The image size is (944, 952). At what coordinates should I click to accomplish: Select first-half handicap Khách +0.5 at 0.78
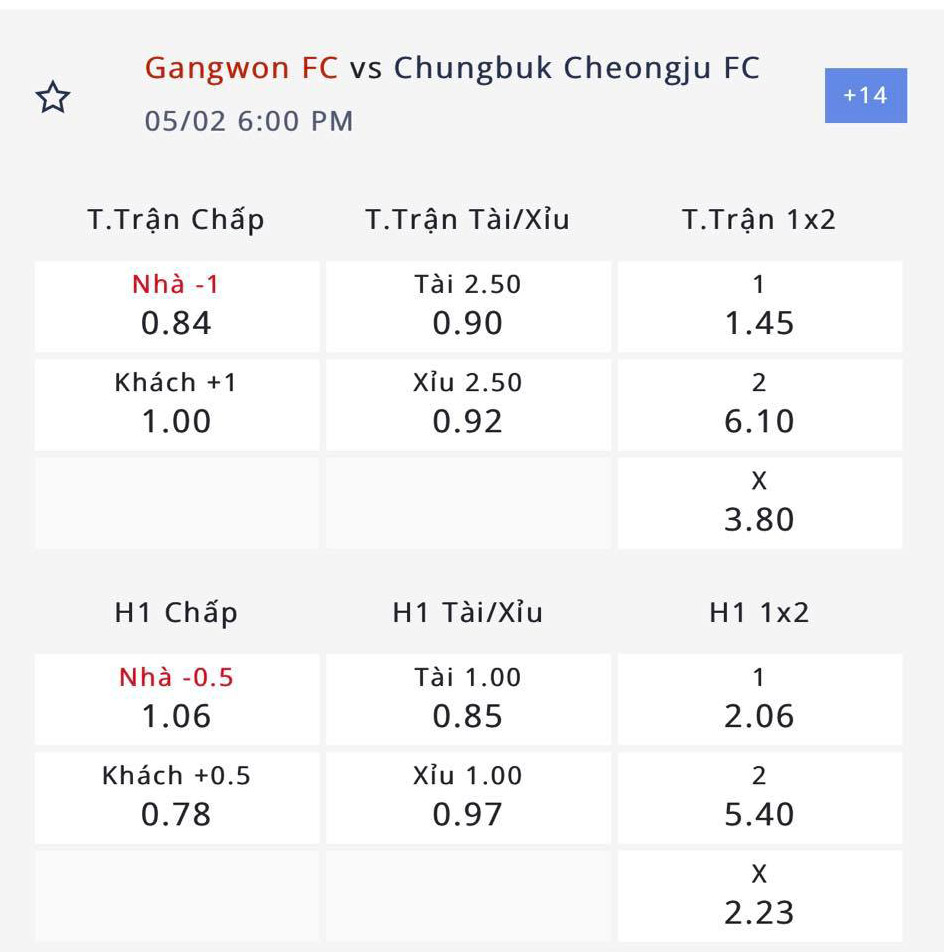click(x=177, y=797)
